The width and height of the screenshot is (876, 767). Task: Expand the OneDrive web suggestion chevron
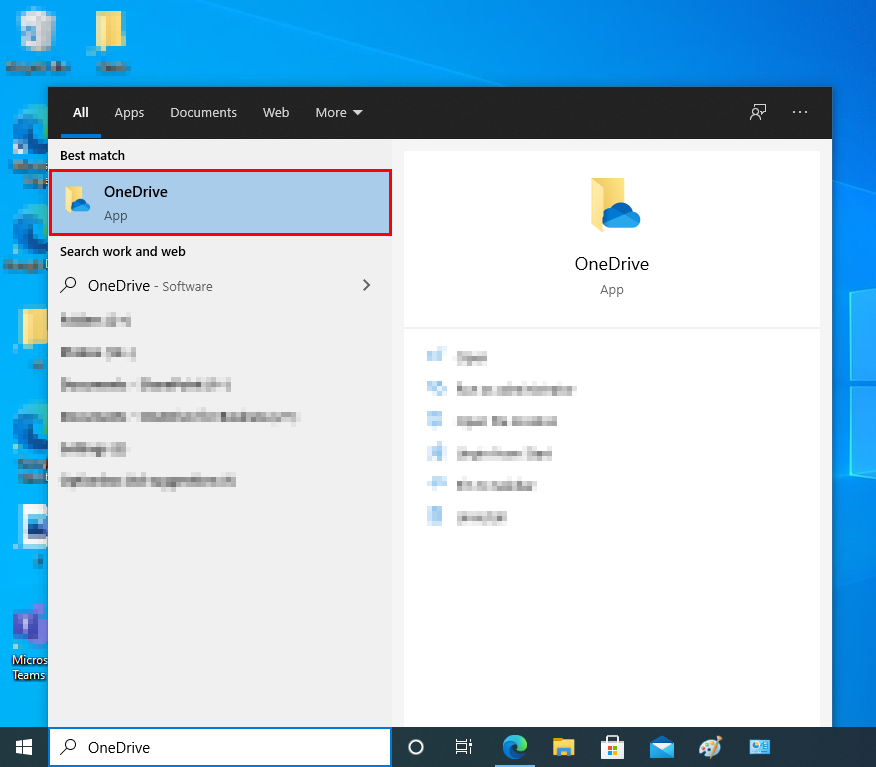366,285
